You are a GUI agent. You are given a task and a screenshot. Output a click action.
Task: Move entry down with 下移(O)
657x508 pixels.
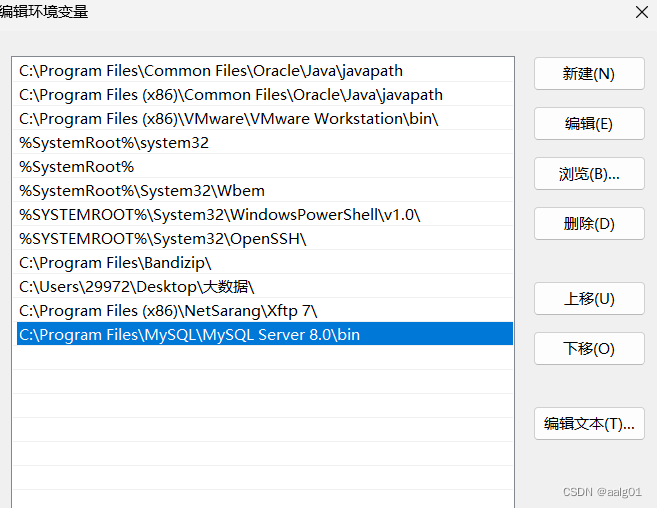tap(589, 348)
